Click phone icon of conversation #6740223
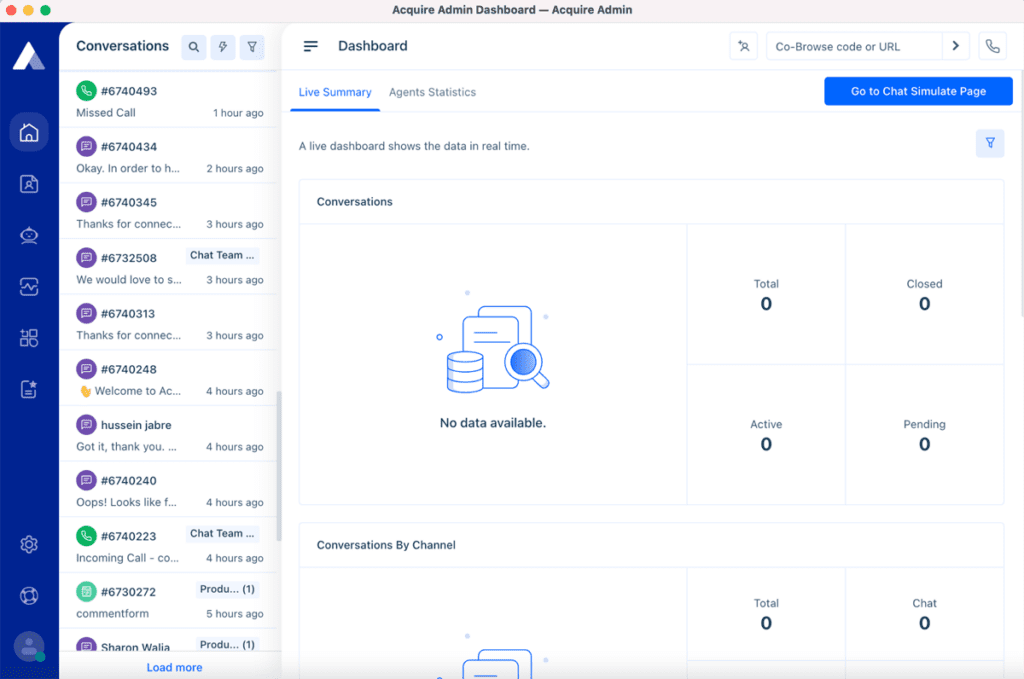This screenshot has width=1024, height=679. pyautogui.click(x=86, y=536)
